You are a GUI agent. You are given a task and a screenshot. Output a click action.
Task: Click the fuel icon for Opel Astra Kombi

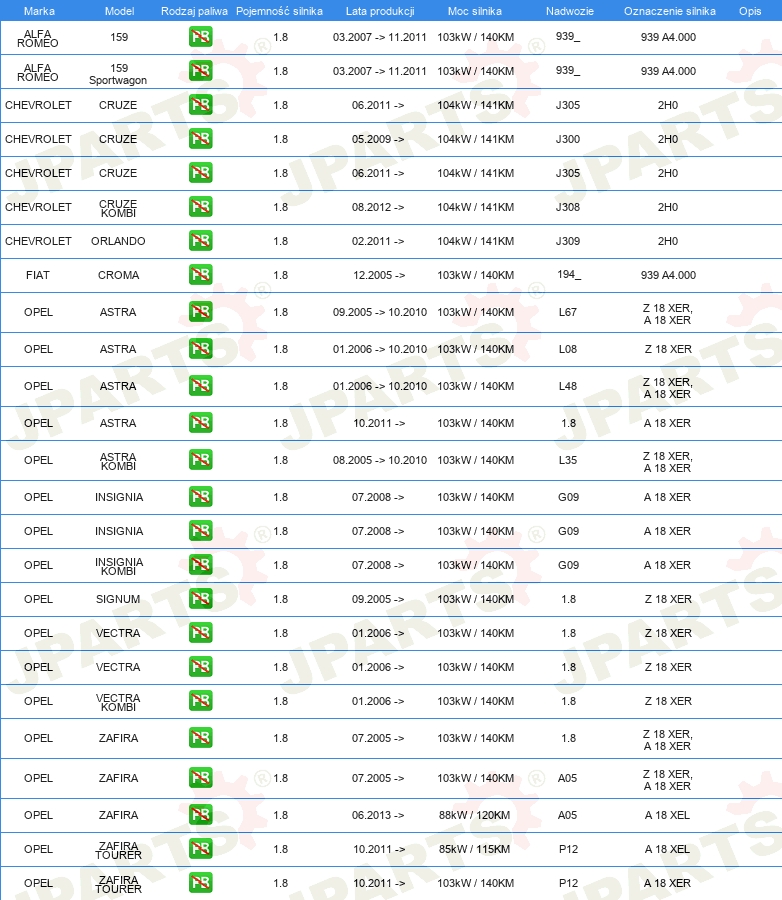[200, 459]
